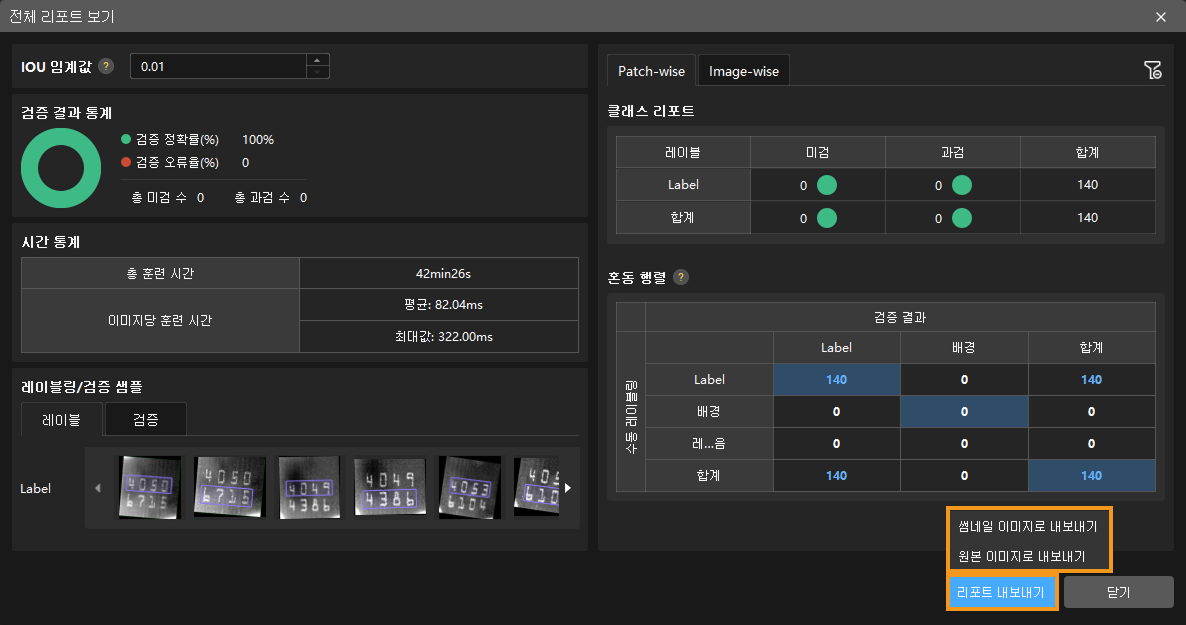Open the first thumbnail showing 4050 6715

click(149, 487)
